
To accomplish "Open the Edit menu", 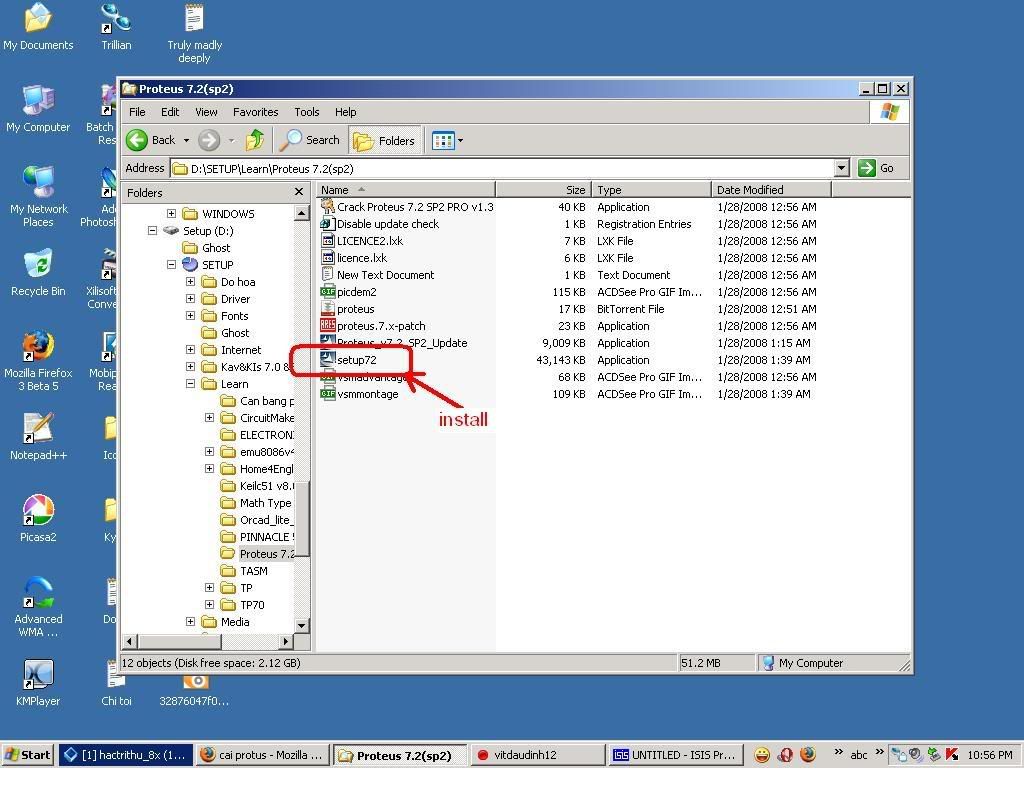I will tap(170, 112).
